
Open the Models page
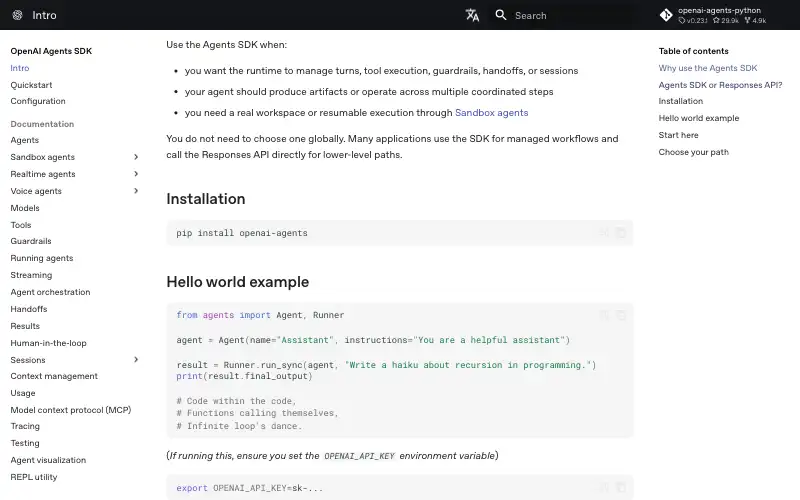point(25,208)
